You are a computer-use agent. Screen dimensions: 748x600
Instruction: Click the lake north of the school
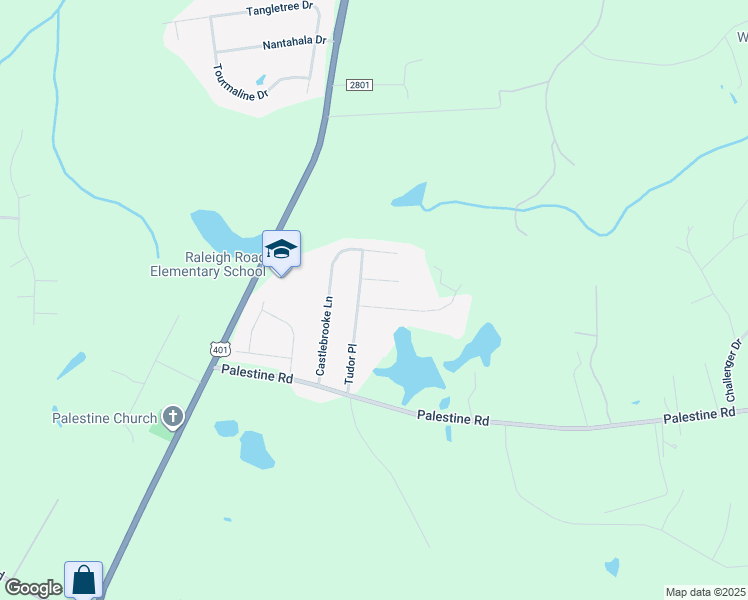pos(222,230)
